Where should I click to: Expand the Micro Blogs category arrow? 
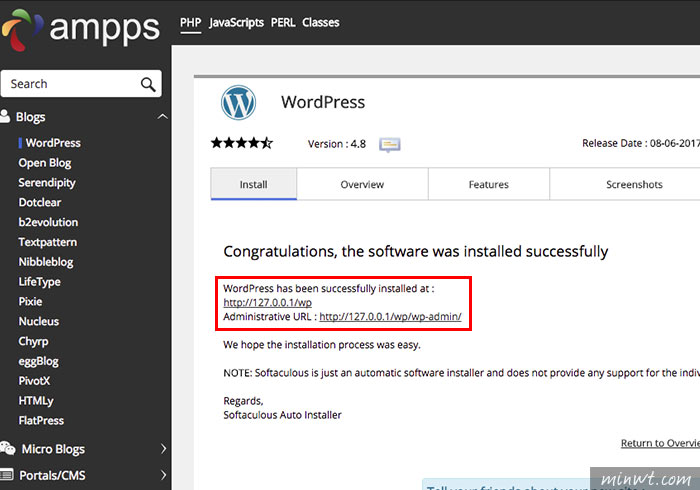pyautogui.click(x=163, y=448)
